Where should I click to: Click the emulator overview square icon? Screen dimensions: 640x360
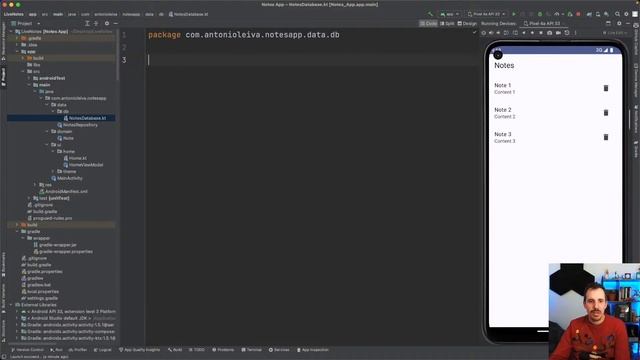pyautogui.click(x=541, y=33)
